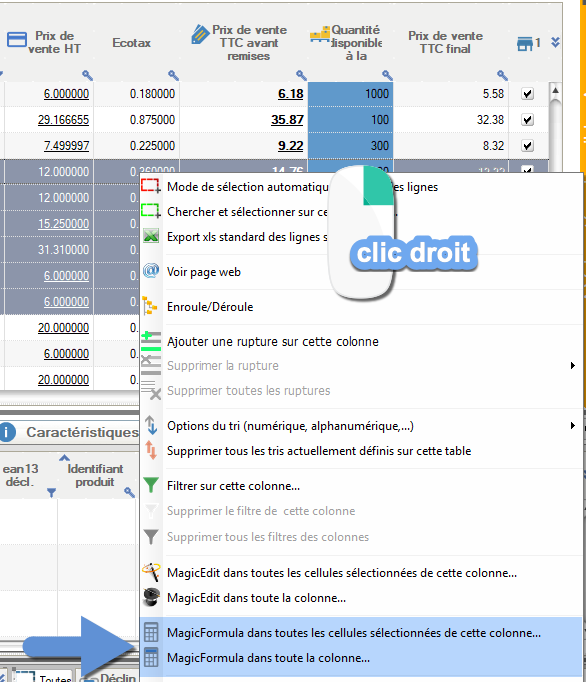586x682 pixels.
Task: Click the 7.499997 price link
Action: (66, 146)
